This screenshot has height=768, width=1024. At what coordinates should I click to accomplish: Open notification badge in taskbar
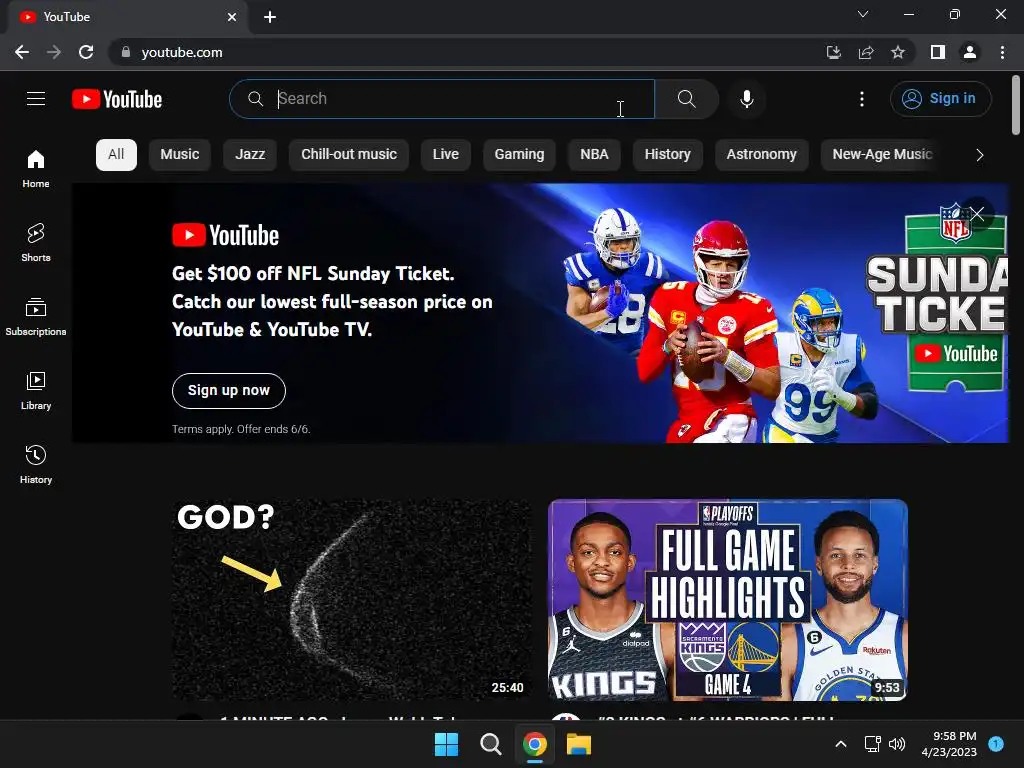tap(996, 743)
